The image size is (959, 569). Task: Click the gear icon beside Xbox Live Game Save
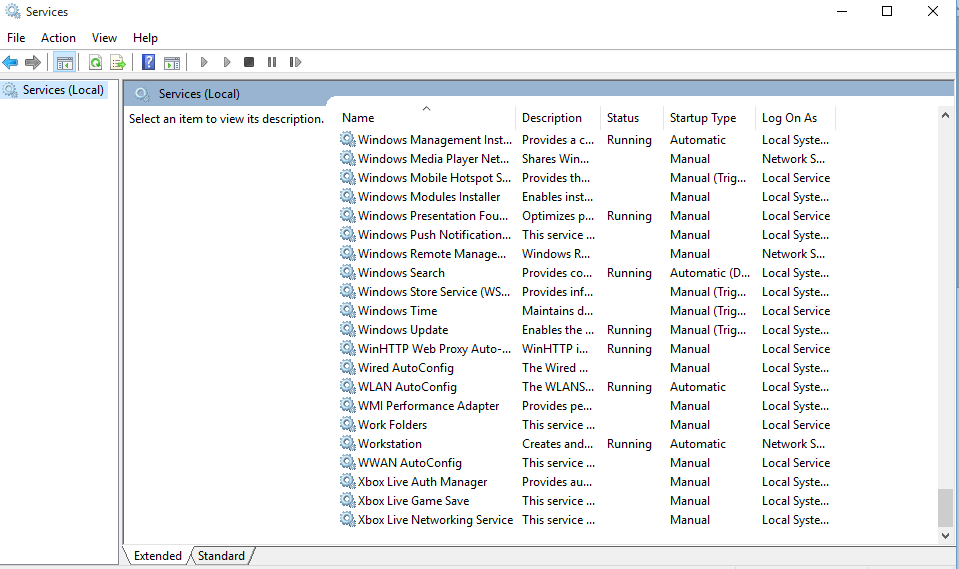348,500
